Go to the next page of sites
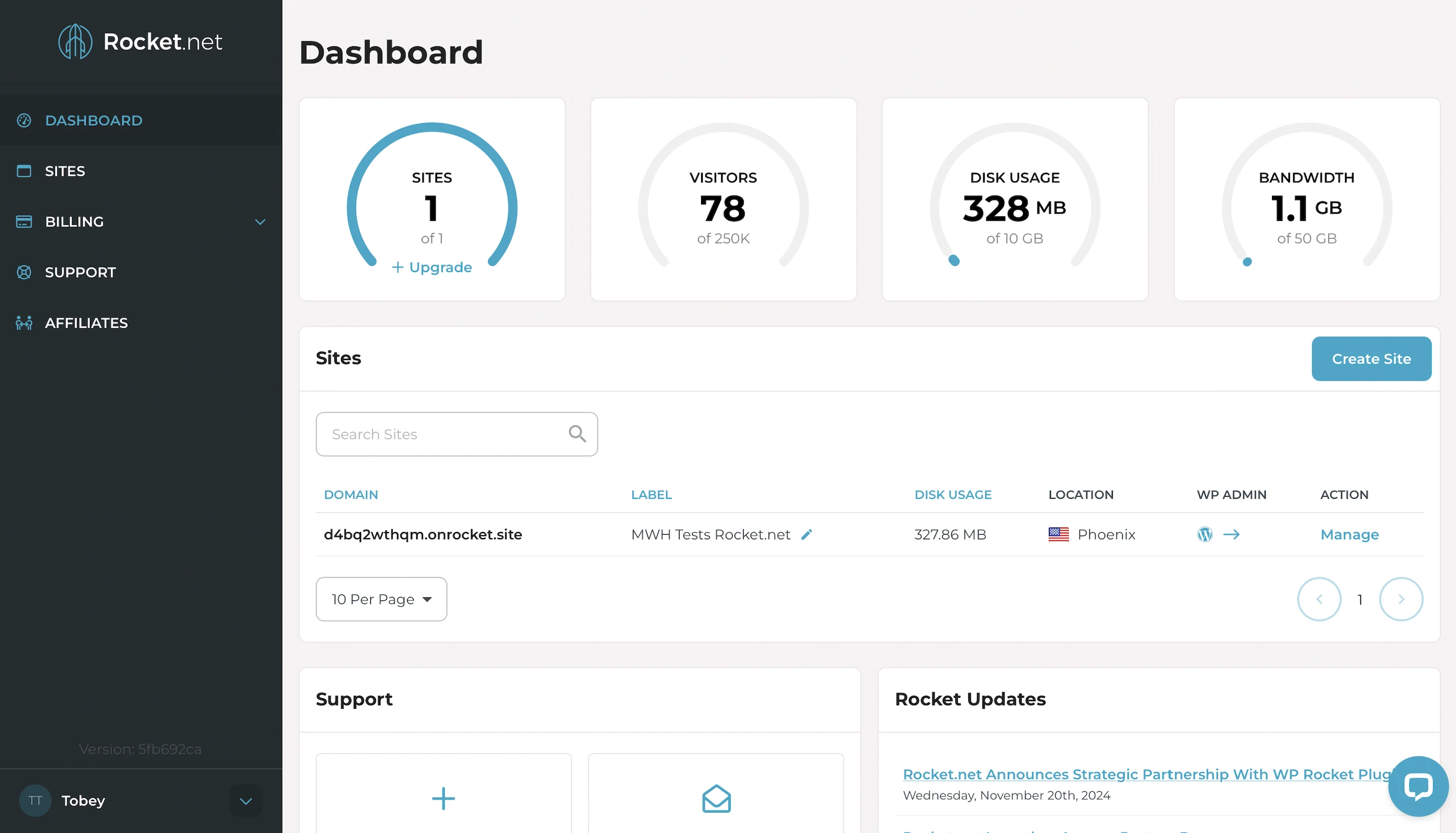The height and width of the screenshot is (833, 1456). pyautogui.click(x=1400, y=599)
